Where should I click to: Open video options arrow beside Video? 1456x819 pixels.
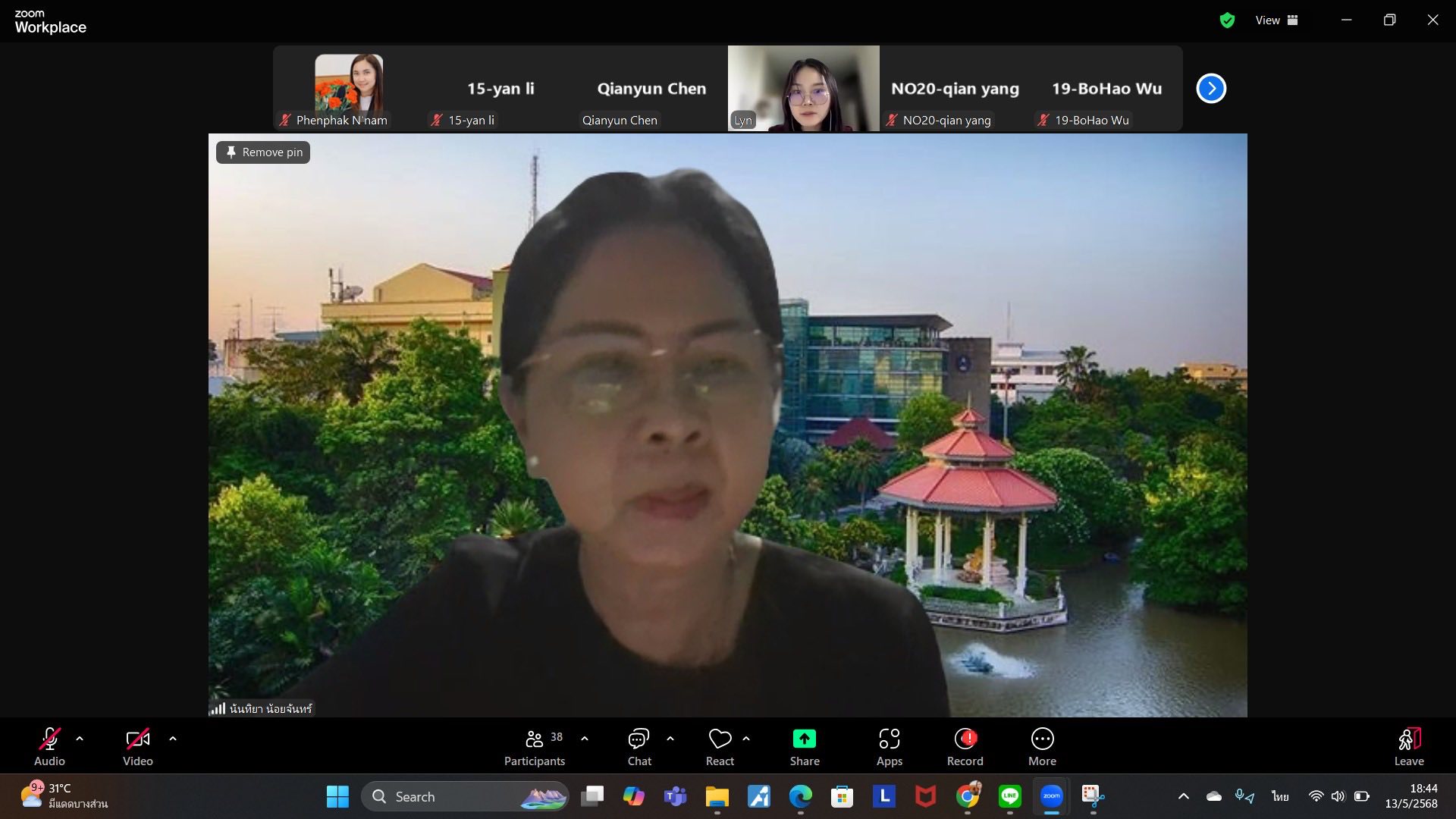point(173,739)
